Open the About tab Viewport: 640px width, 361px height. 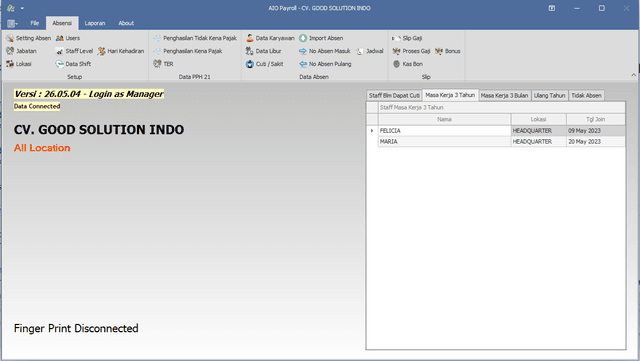126,23
